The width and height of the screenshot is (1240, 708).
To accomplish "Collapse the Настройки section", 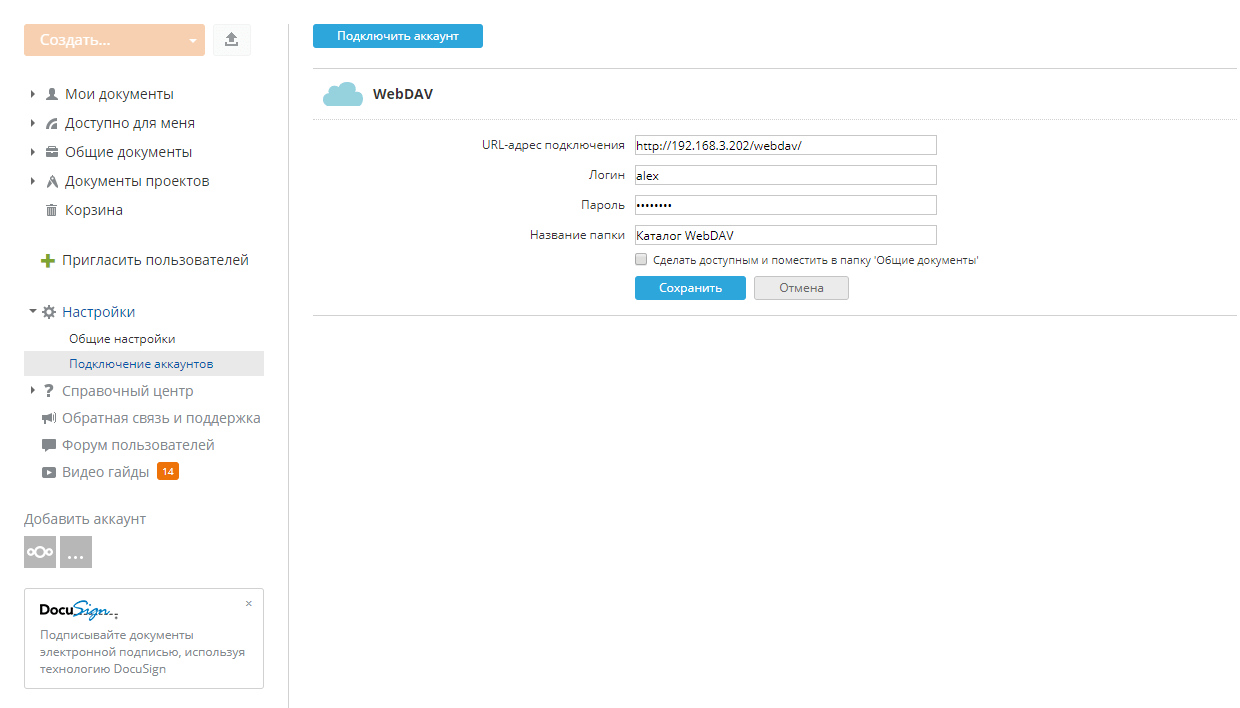I will pos(33,312).
